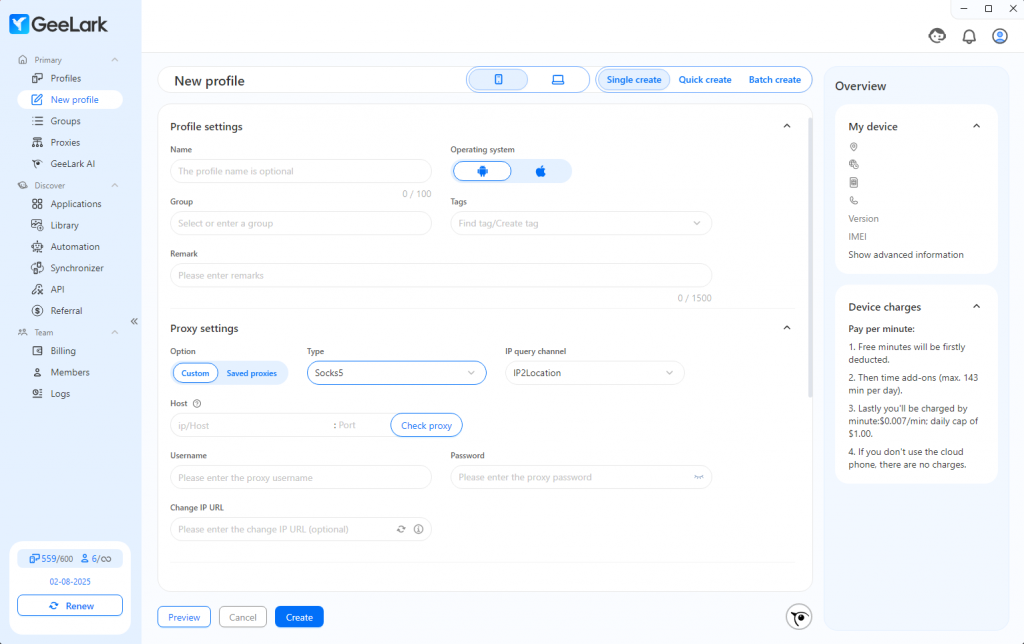Open the notifications bell

coord(969,37)
